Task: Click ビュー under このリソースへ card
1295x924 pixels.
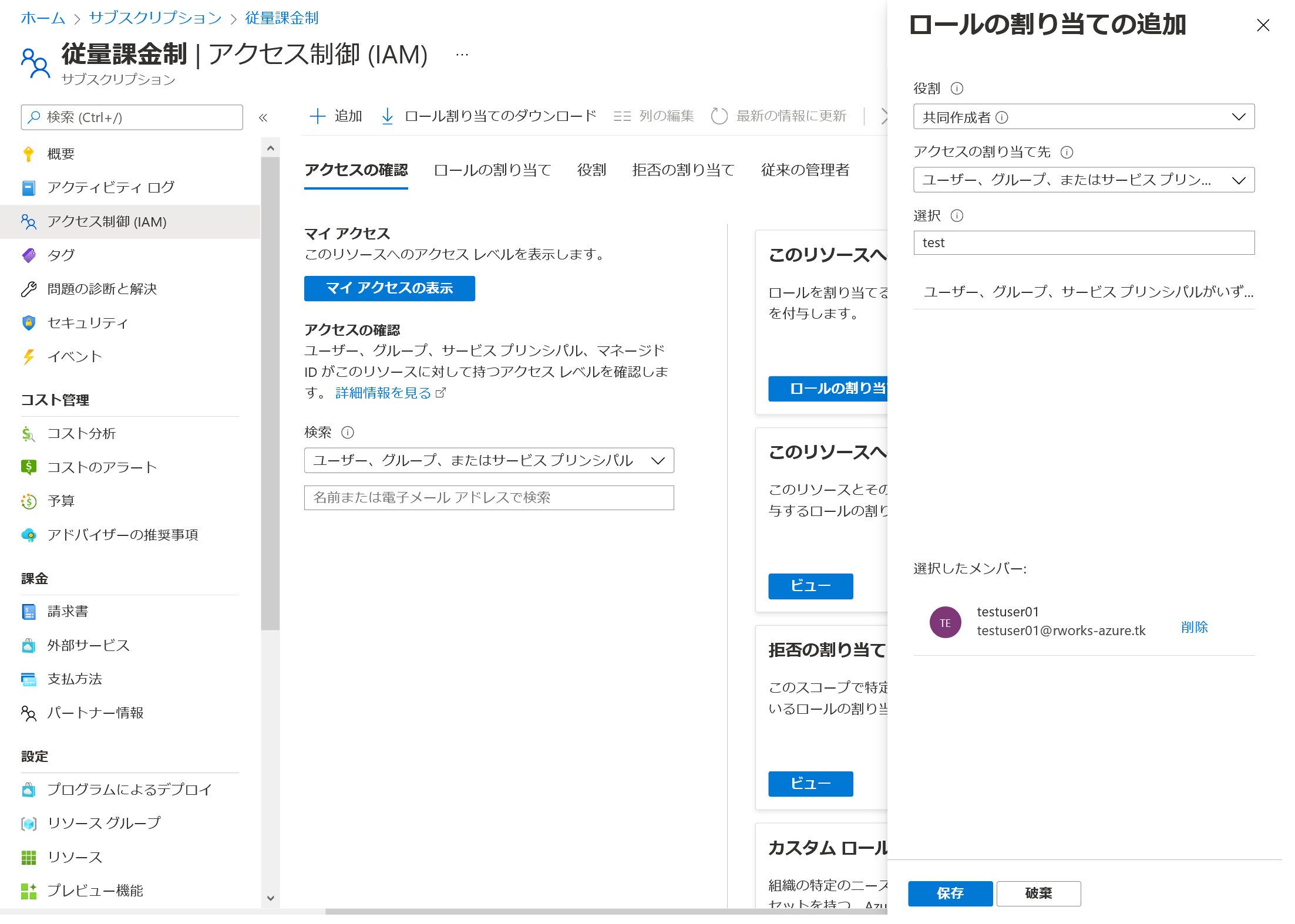Action: 810,586
